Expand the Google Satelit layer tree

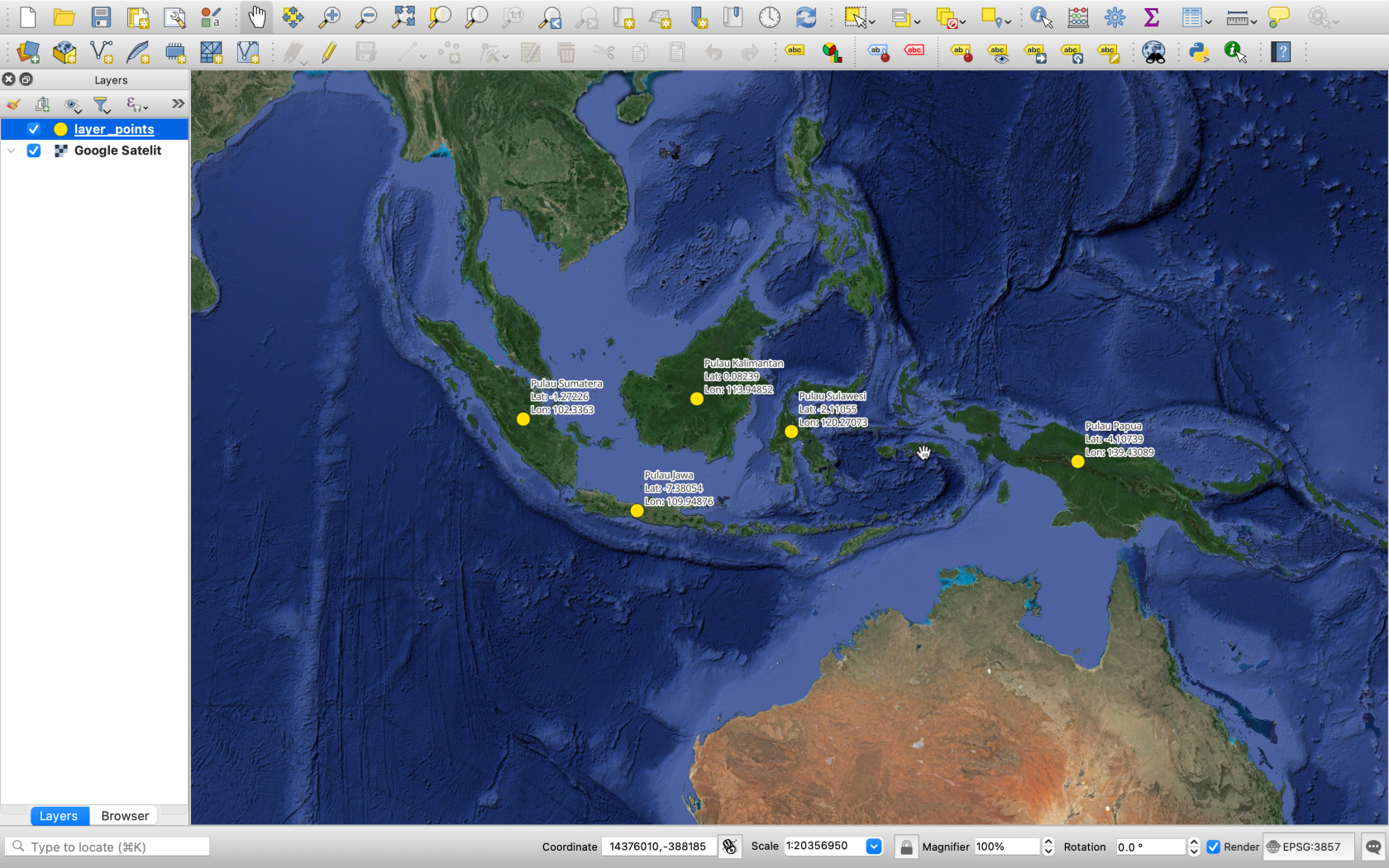click(x=11, y=150)
